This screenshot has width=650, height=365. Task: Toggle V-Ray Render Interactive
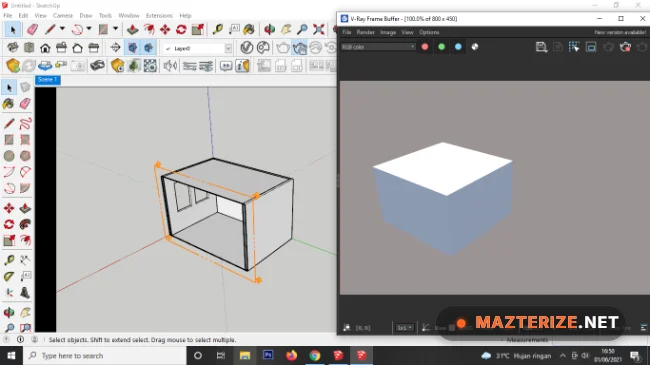[299, 48]
